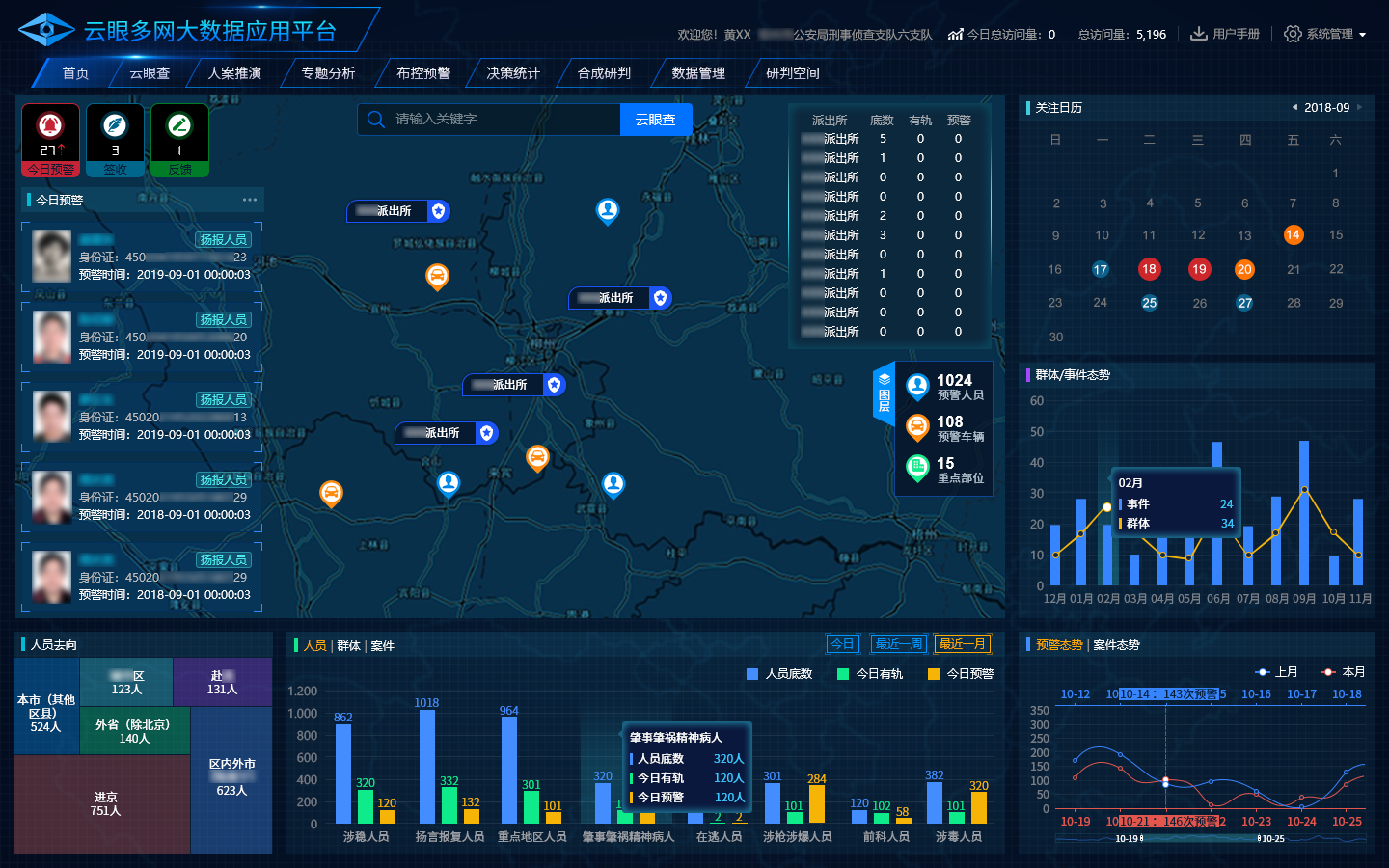Switch chart to 案件 tab

pos(382,646)
